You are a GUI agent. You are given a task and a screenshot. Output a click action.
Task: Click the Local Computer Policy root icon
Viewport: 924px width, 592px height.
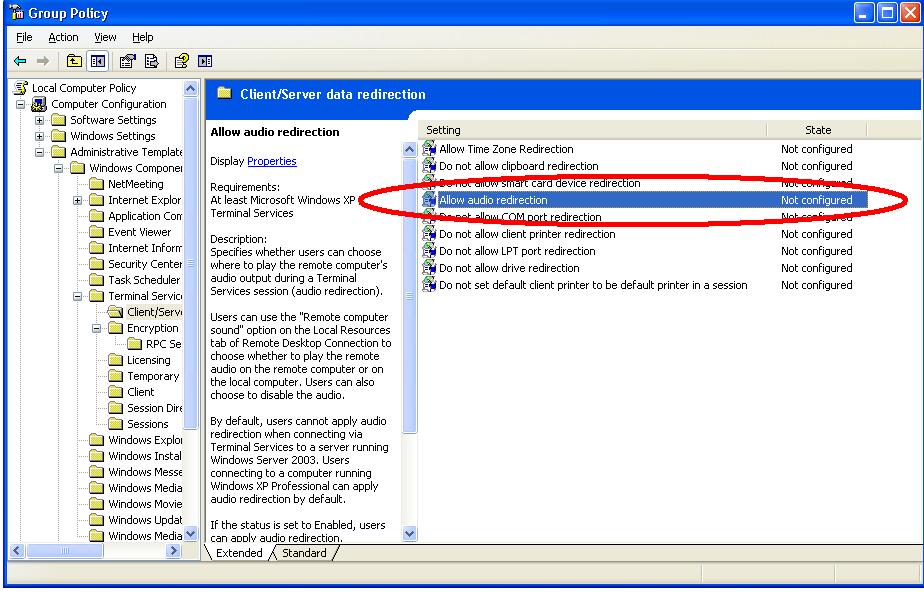point(21,88)
